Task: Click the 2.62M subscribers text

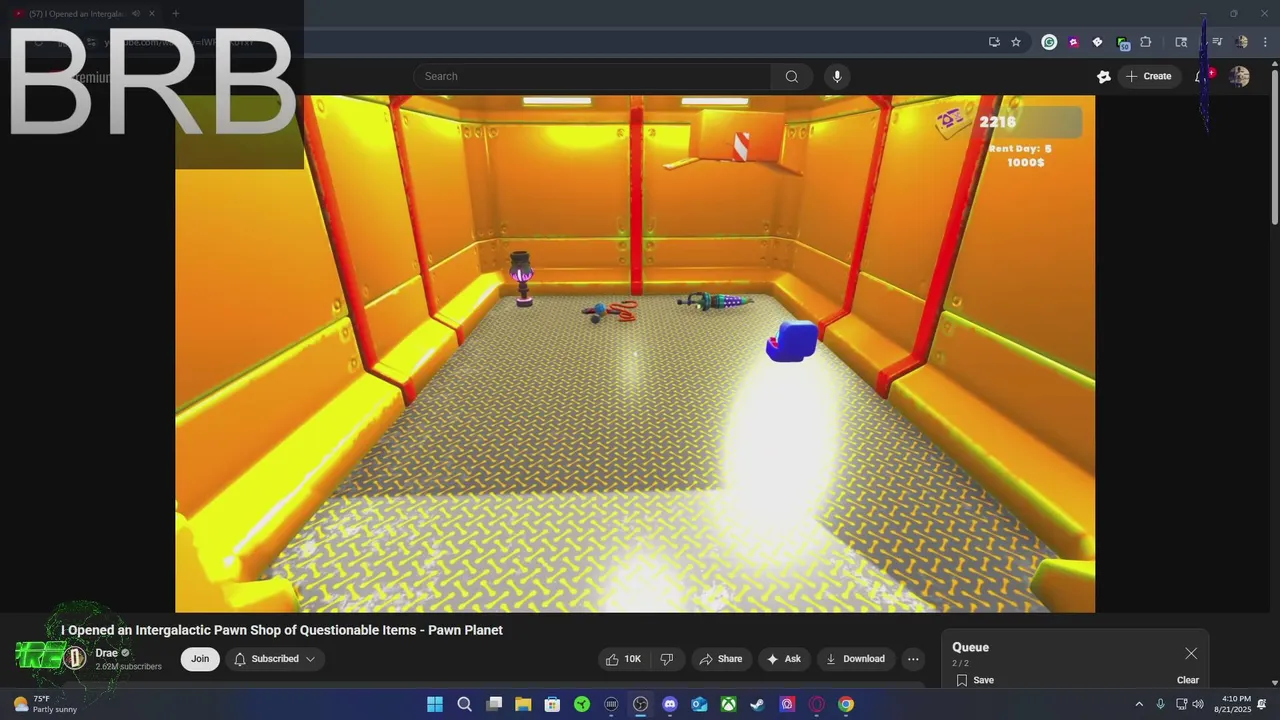Action: [x=128, y=667]
